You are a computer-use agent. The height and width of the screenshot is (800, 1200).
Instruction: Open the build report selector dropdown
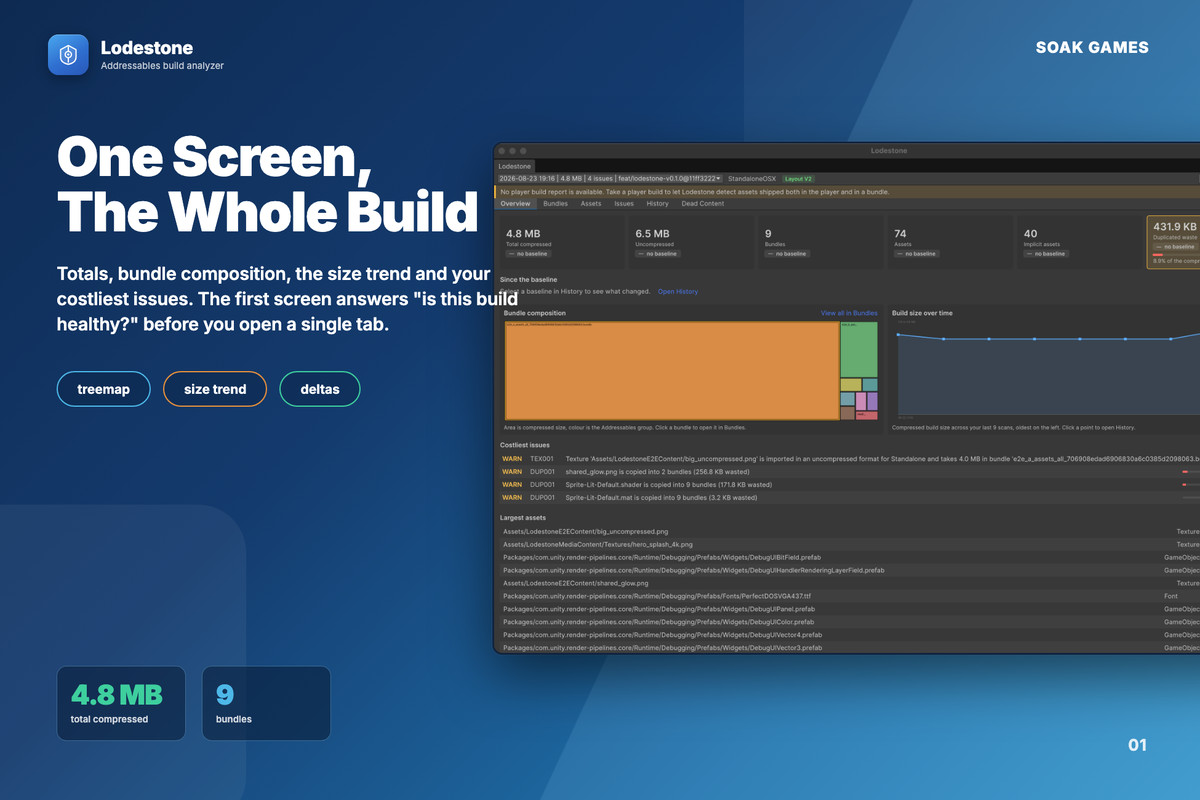610,178
